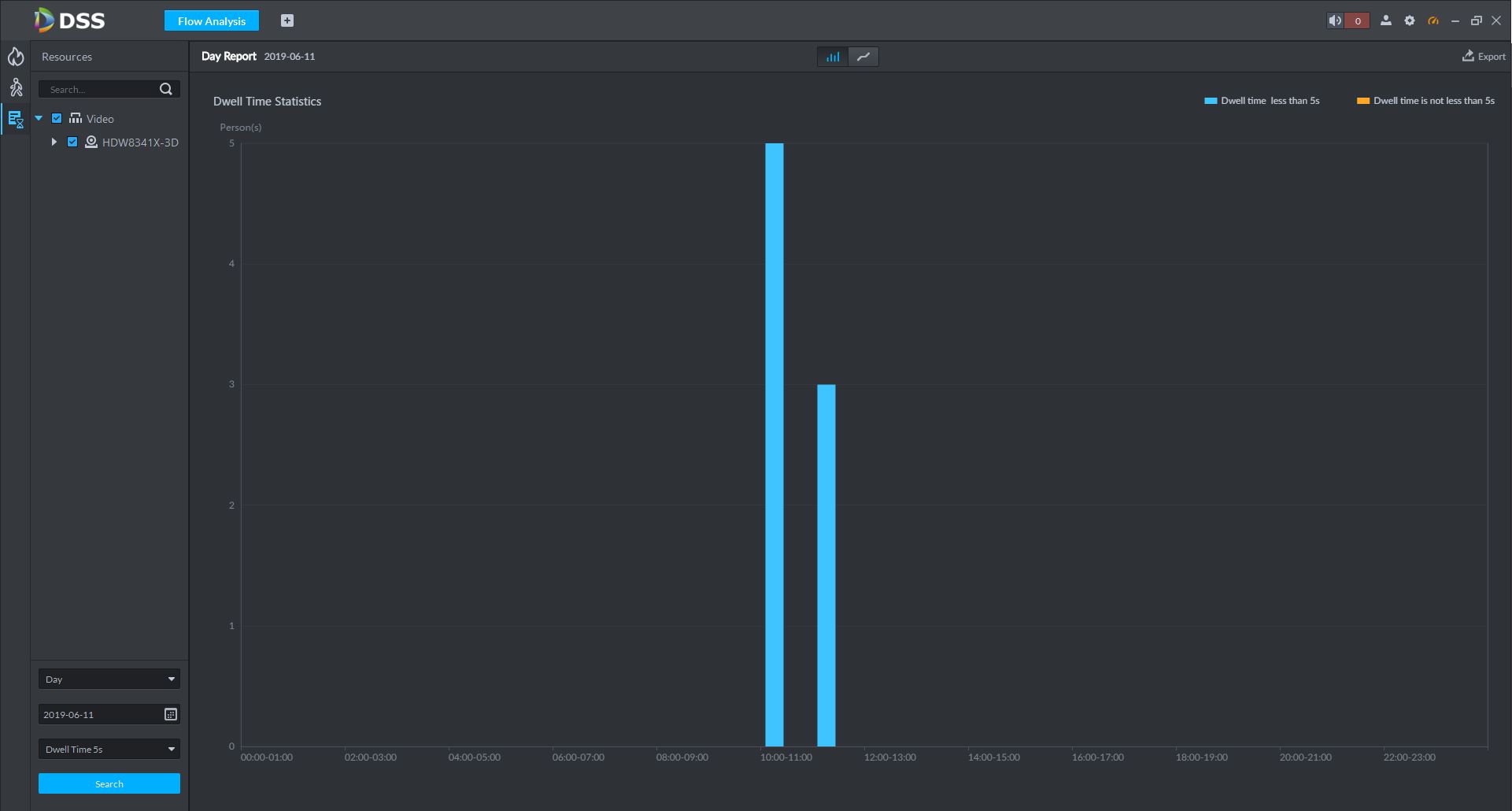This screenshot has width=1512, height=811.
Task: Switch to line chart view
Action: (x=863, y=57)
